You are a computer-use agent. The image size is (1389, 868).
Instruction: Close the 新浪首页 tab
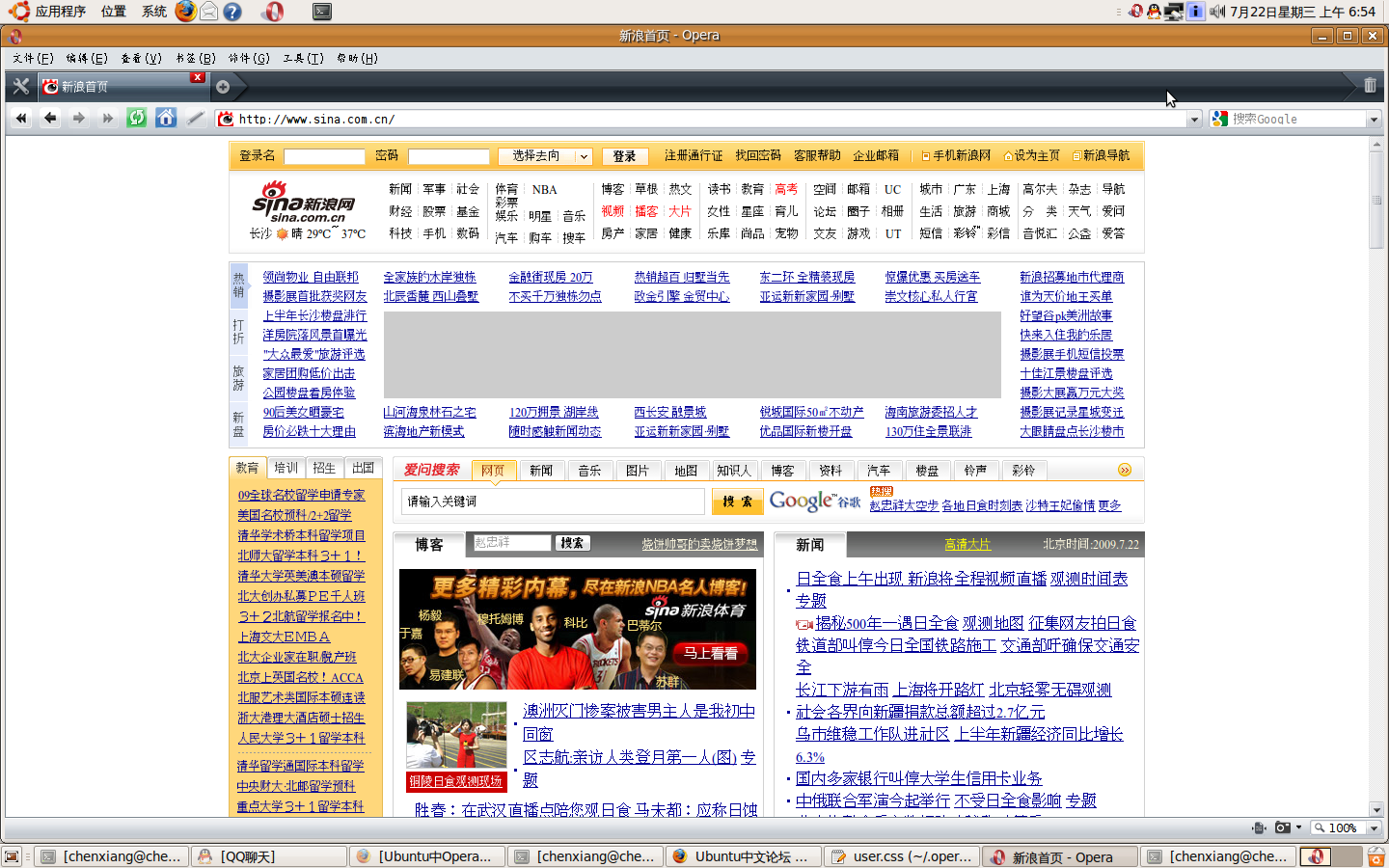tap(197, 77)
